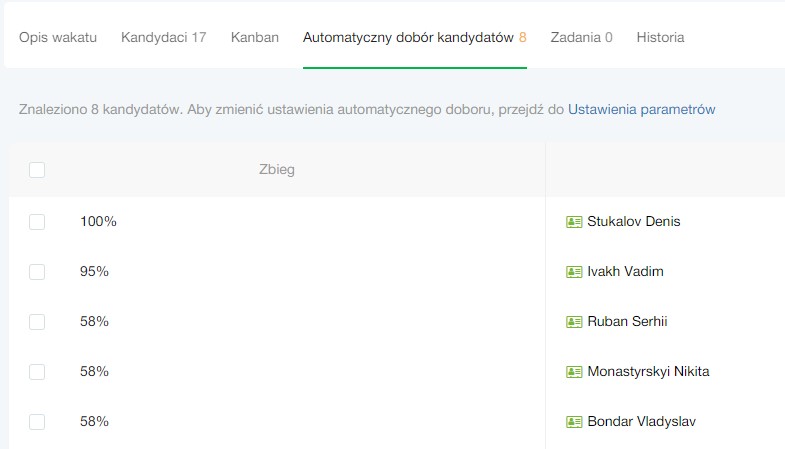Viewport: 785px width, 449px height.
Task: Click the profile card icon beside Monastyrskyi Nikita
Action: tap(574, 372)
